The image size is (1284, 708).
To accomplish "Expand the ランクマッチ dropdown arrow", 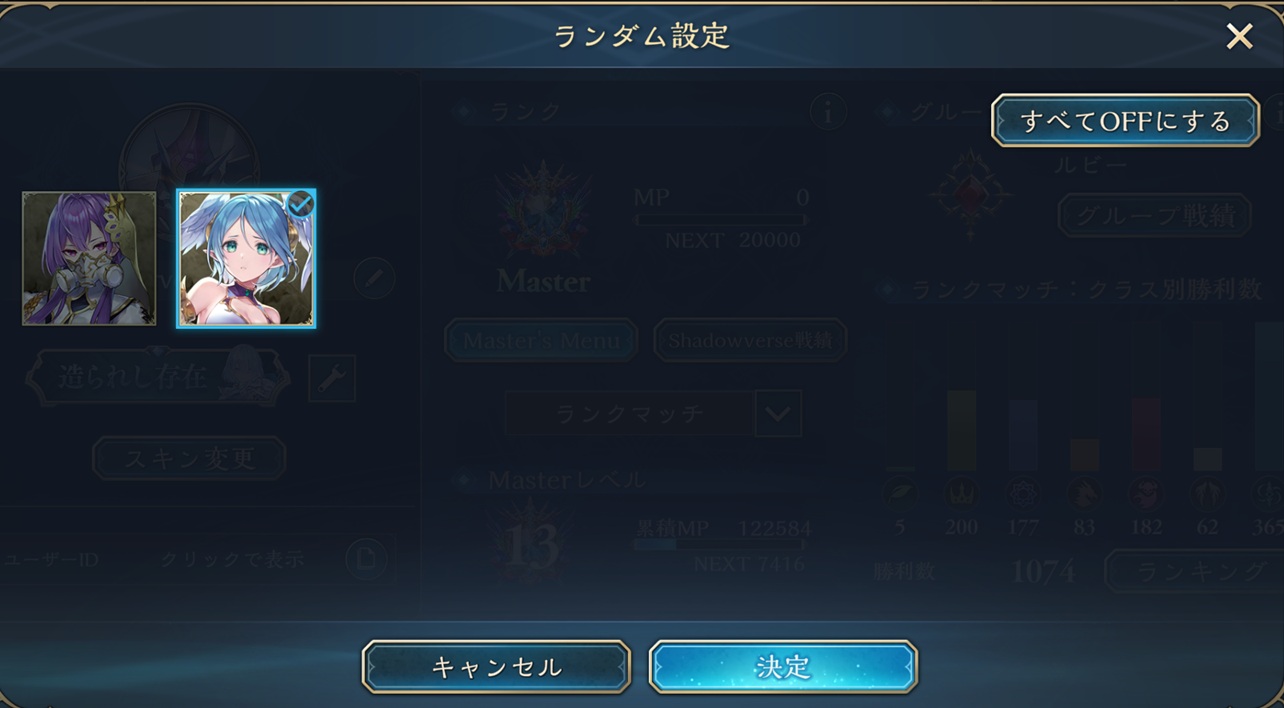I will click(778, 414).
